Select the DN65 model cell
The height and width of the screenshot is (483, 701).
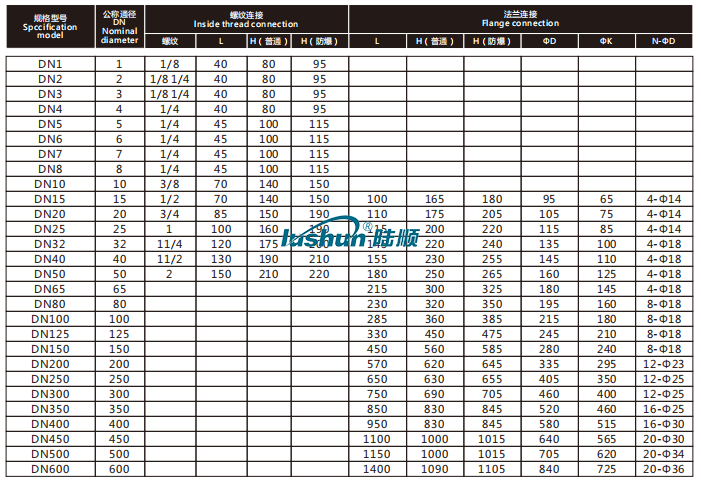[x=50, y=288]
